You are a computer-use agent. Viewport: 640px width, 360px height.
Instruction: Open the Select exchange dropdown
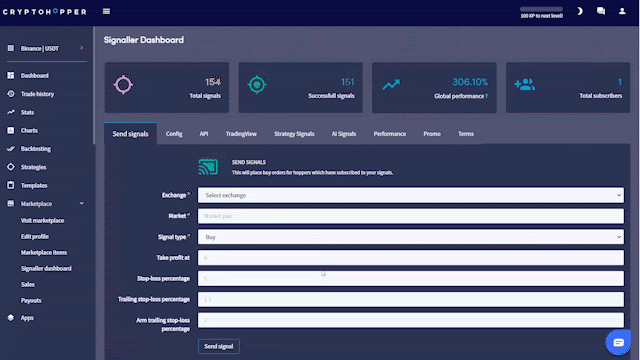point(411,195)
